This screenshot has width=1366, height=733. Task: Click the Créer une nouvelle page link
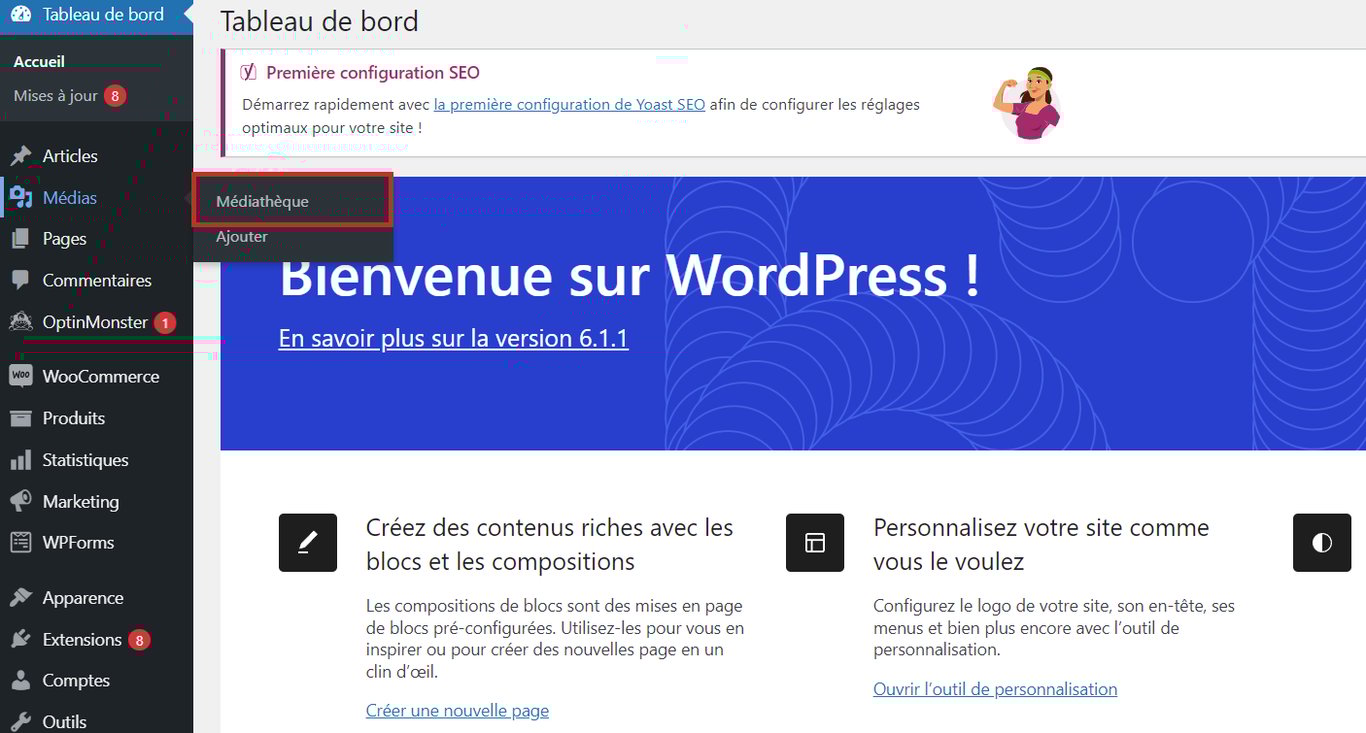point(457,710)
